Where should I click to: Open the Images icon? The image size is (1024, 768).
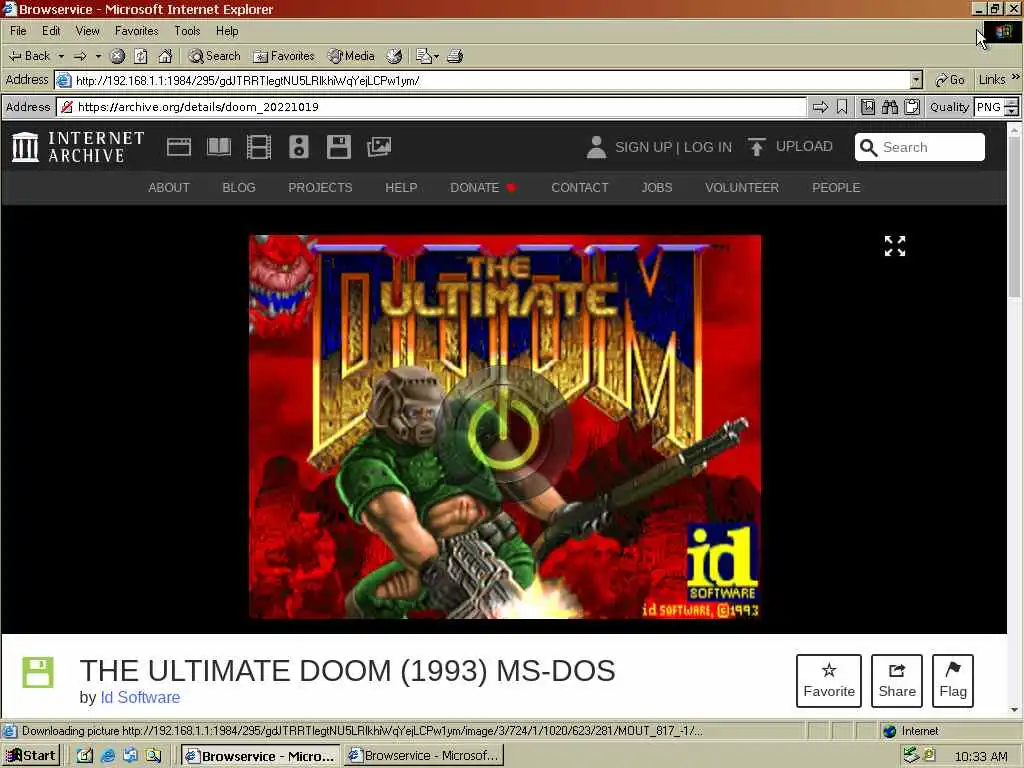(379, 147)
